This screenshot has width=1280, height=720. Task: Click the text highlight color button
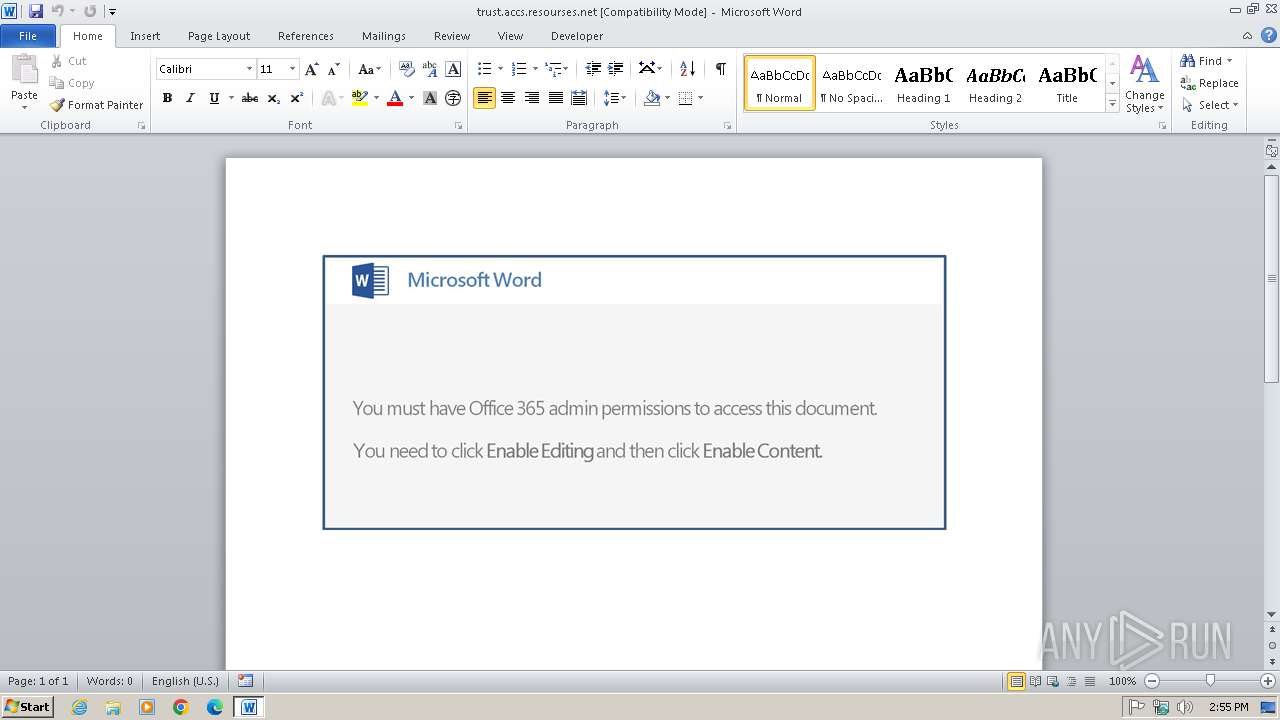pyautogui.click(x=360, y=98)
